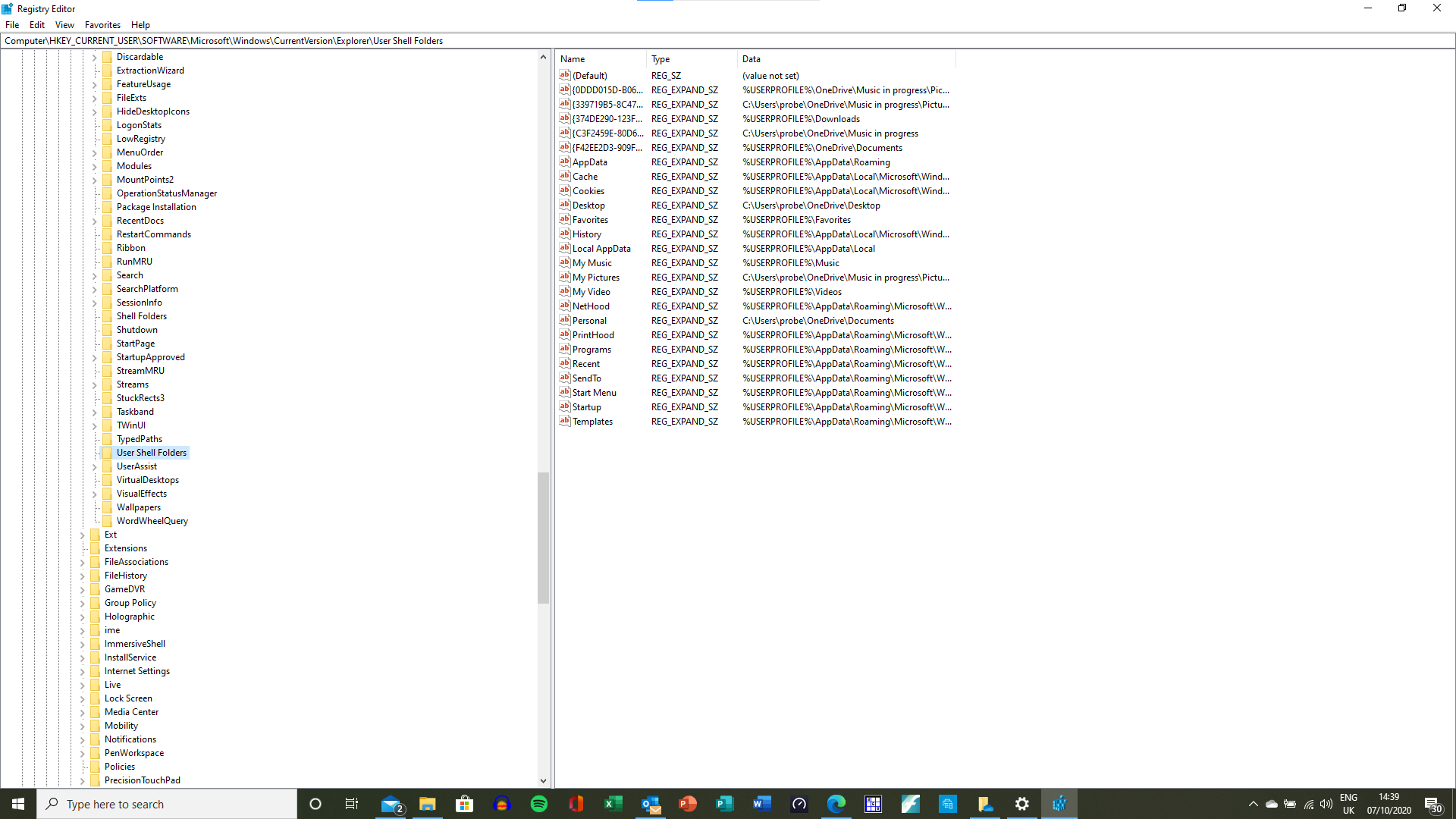1456x819 pixels.
Task: Open File Explorer taskbar icon
Action: [428, 804]
